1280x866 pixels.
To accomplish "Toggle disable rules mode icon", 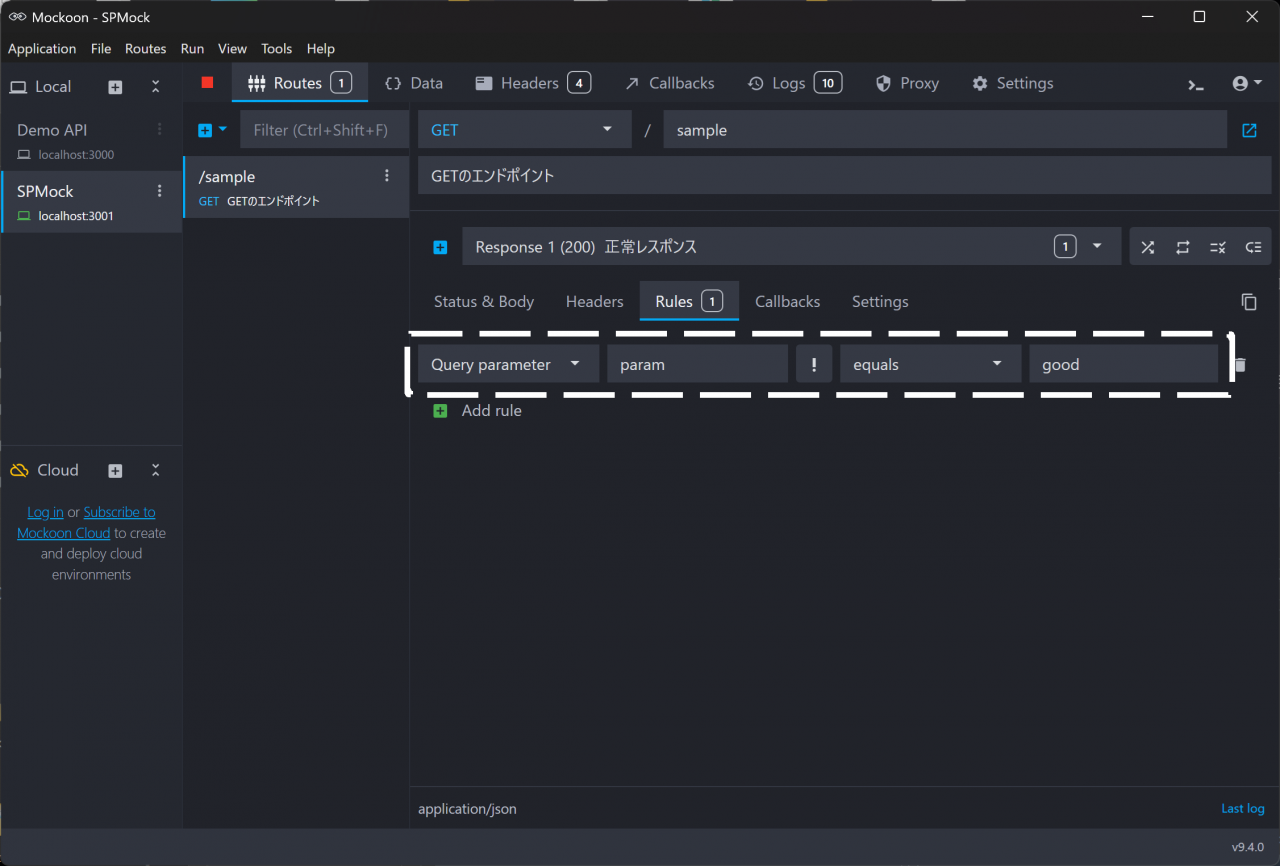I will coord(1217,247).
